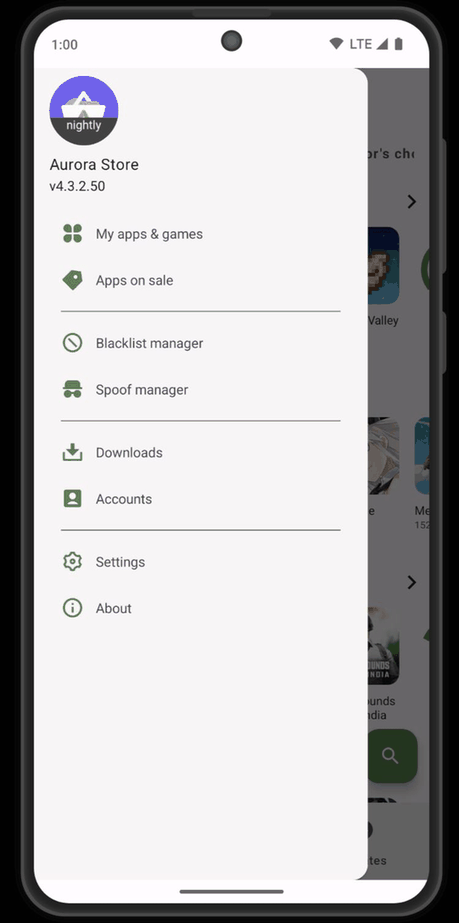Go to Accounts in the drawer

point(201,499)
